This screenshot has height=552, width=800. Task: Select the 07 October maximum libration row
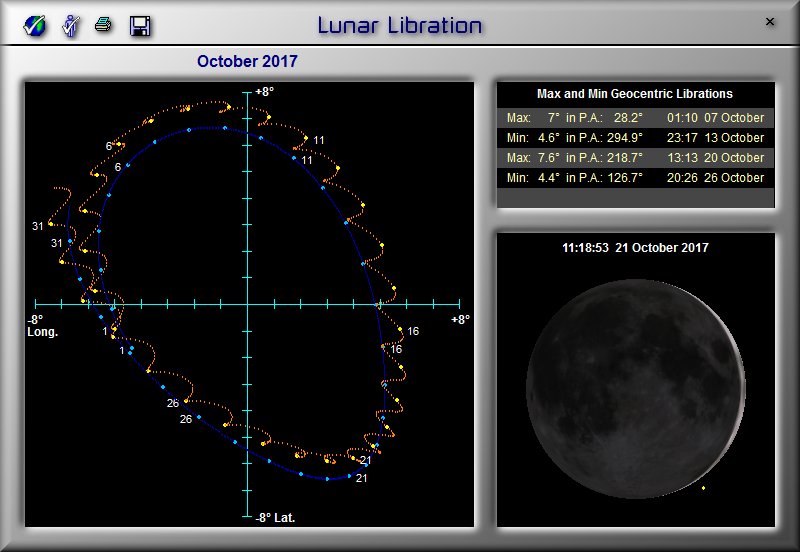point(635,118)
